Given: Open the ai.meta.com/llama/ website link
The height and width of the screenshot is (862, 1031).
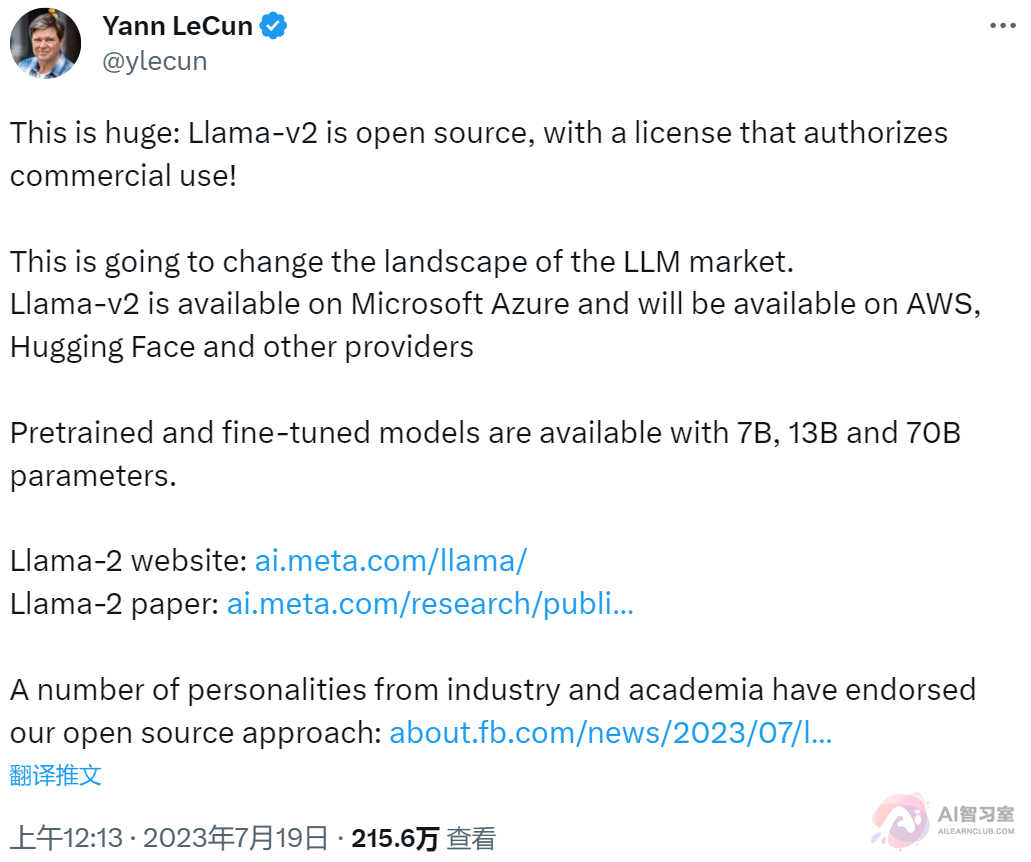Looking at the screenshot, I should (x=390, y=561).
